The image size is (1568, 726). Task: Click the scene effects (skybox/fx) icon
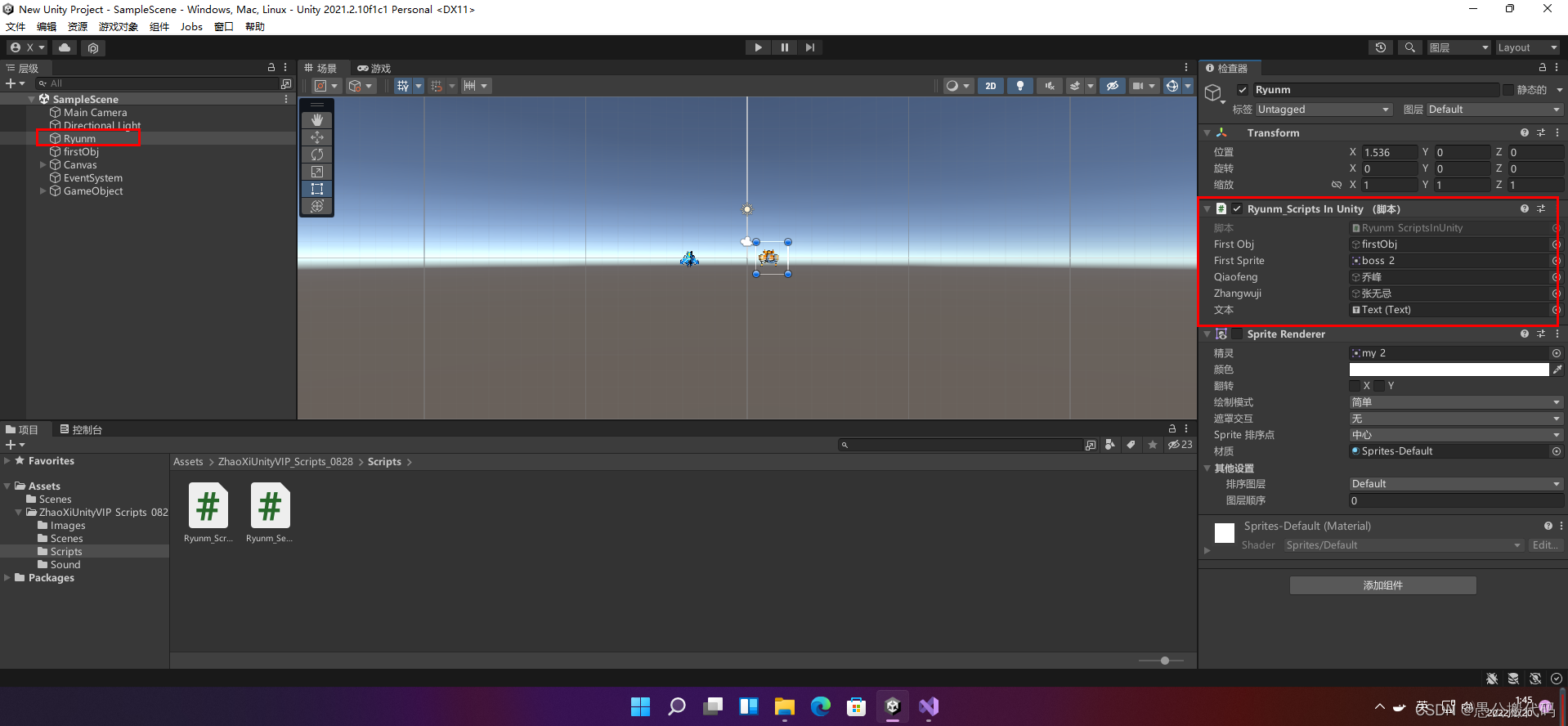pyautogui.click(x=1075, y=86)
